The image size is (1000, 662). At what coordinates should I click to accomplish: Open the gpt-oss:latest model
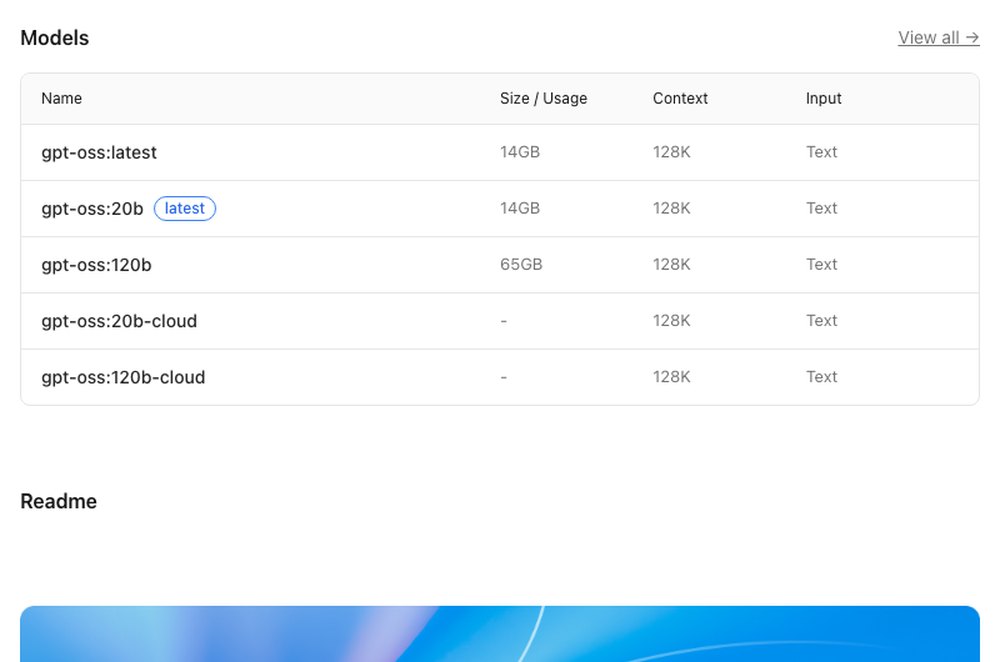[x=99, y=152]
